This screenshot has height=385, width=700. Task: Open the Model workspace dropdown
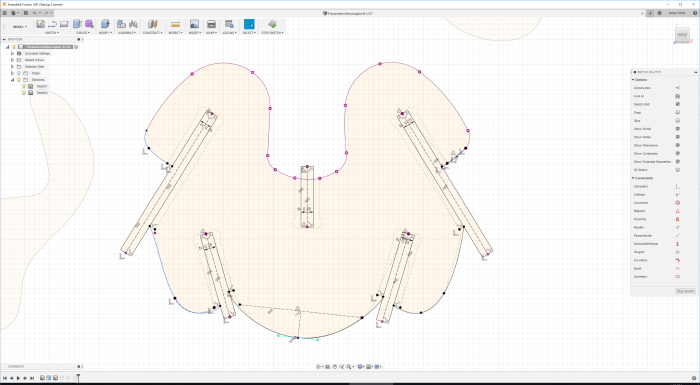[x=19, y=27]
